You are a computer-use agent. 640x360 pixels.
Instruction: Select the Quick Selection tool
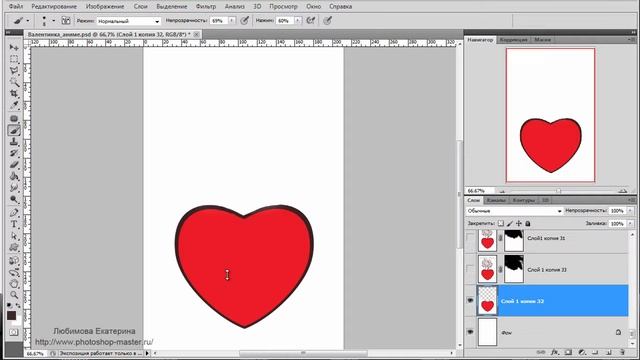pos(14,82)
